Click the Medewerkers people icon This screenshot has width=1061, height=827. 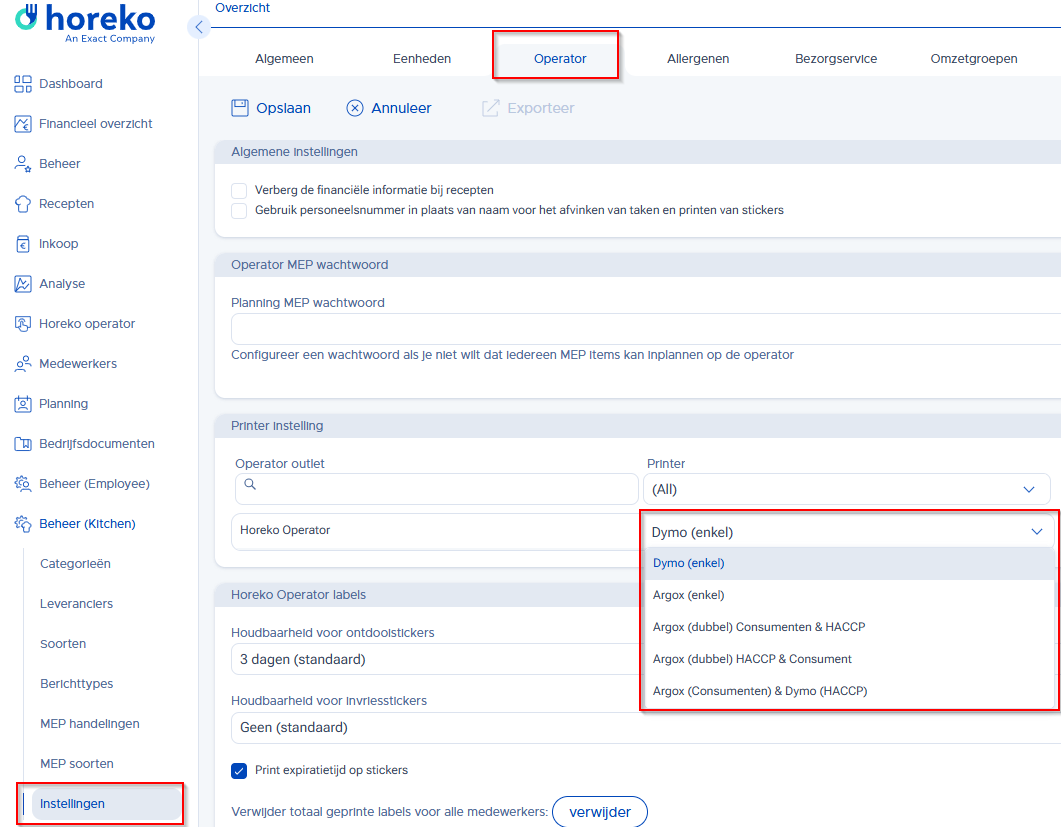23,363
